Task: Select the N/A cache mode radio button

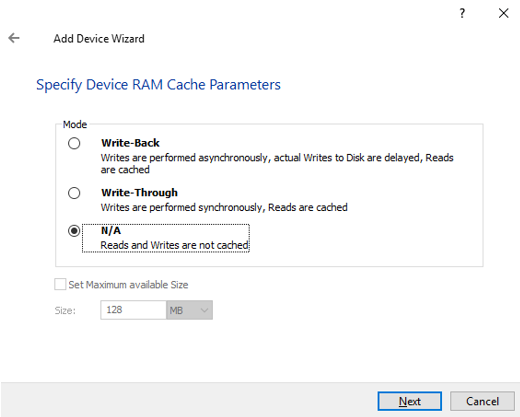Action: pos(74,231)
